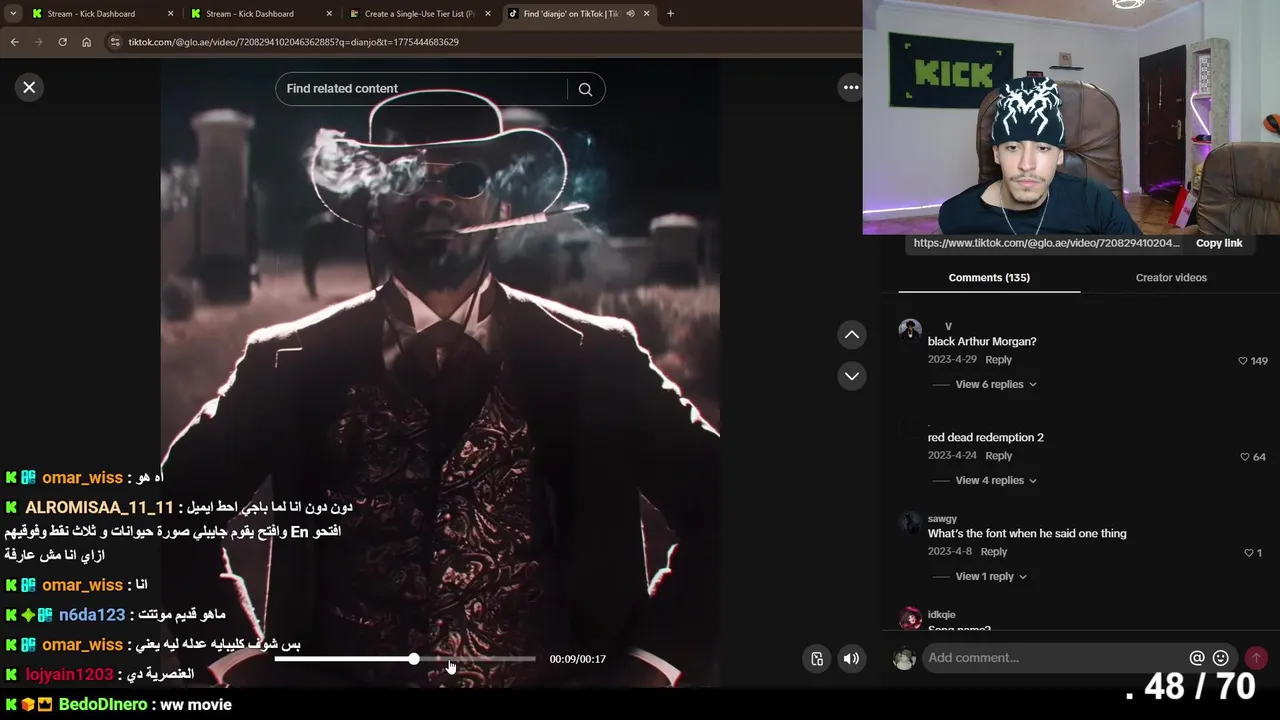
Task: Reload the current page
Action: pos(62,42)
